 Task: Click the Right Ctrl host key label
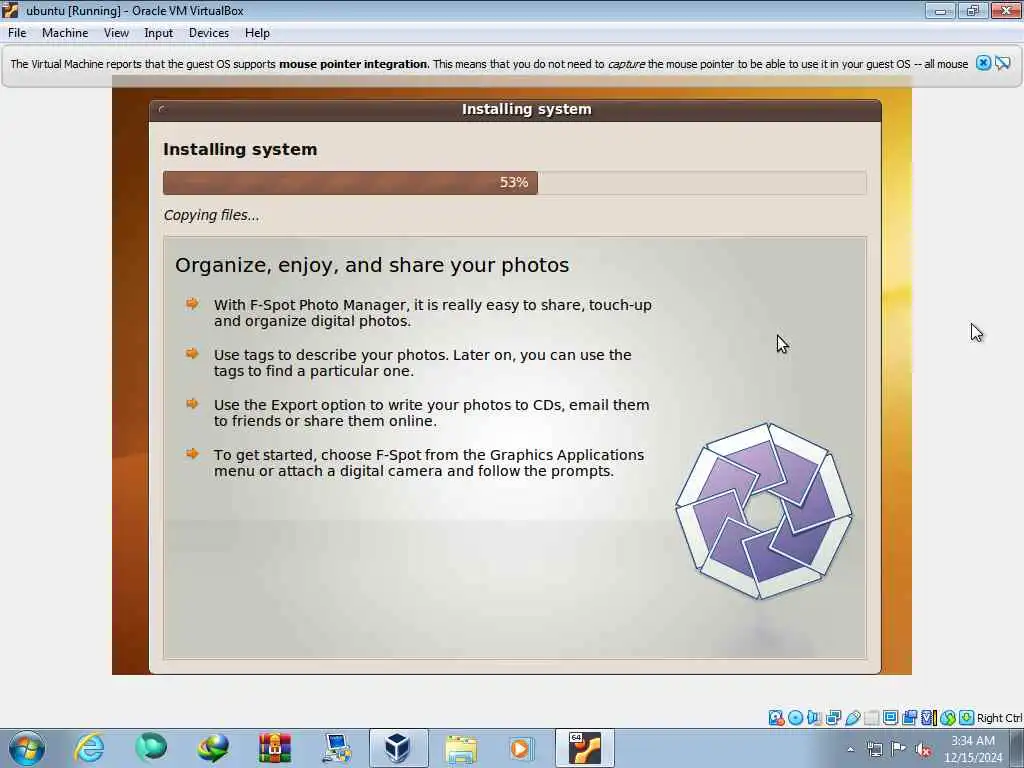click(x=1000, y=718)
